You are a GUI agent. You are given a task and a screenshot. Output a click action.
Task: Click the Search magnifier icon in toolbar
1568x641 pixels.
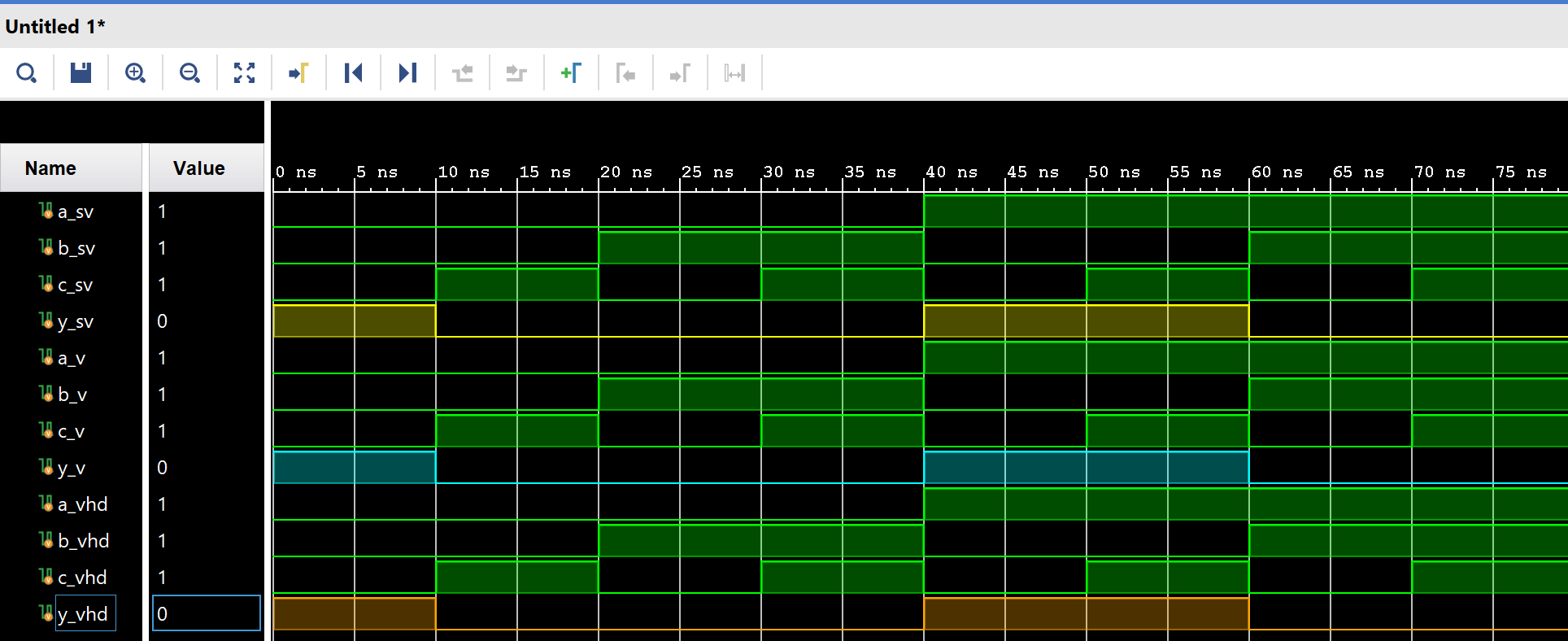click(26, 73)
